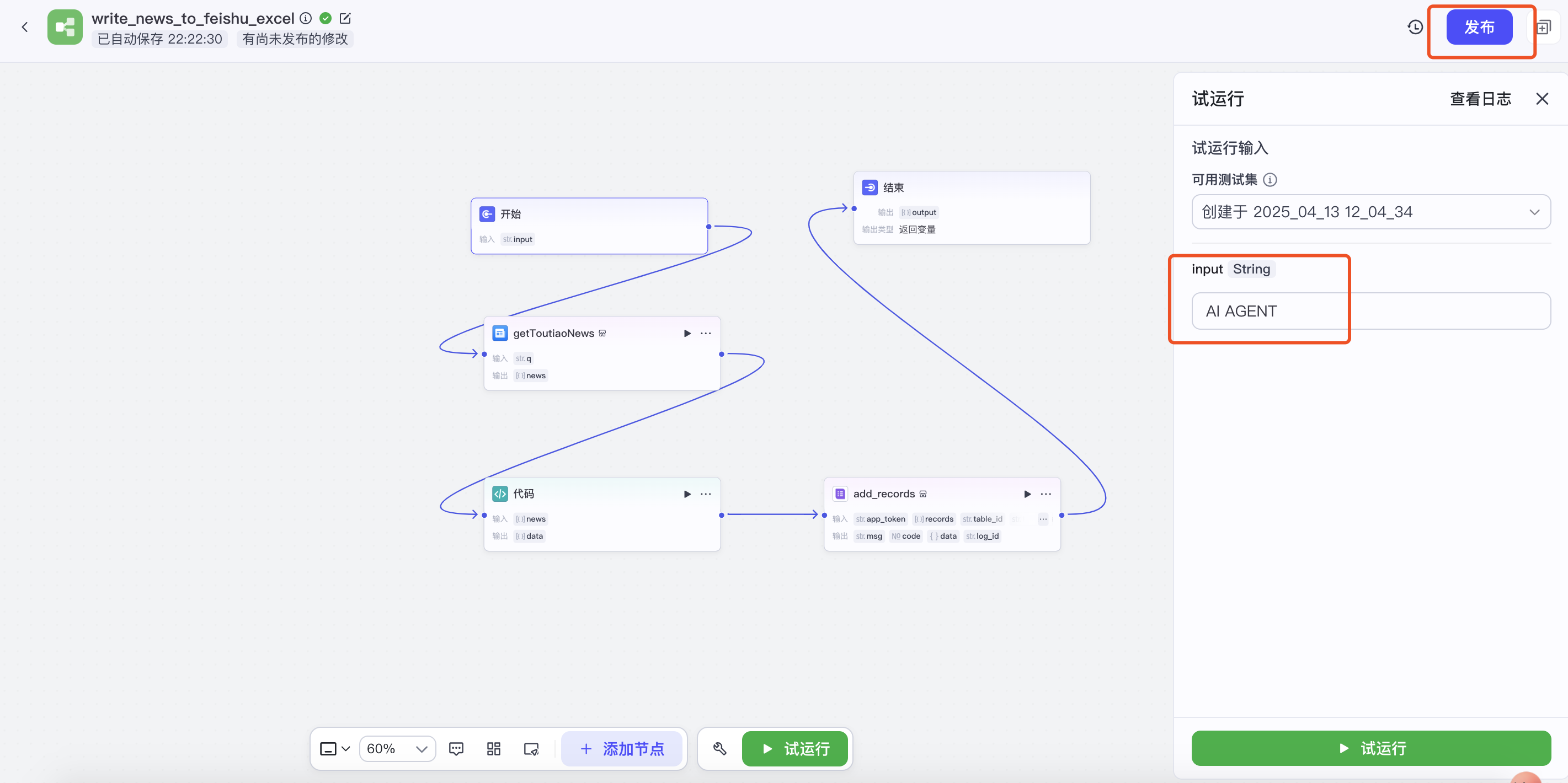Expand the 60% zoom level dropdown
Screen dimensions: 1568x783
click(397, 748)
